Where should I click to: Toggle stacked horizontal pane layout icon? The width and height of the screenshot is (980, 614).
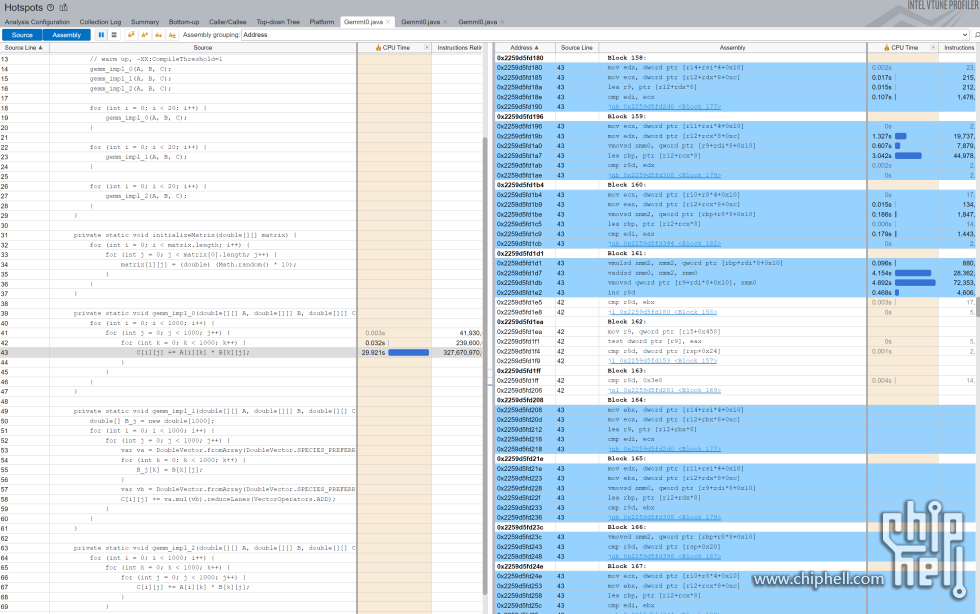[114, 35]
